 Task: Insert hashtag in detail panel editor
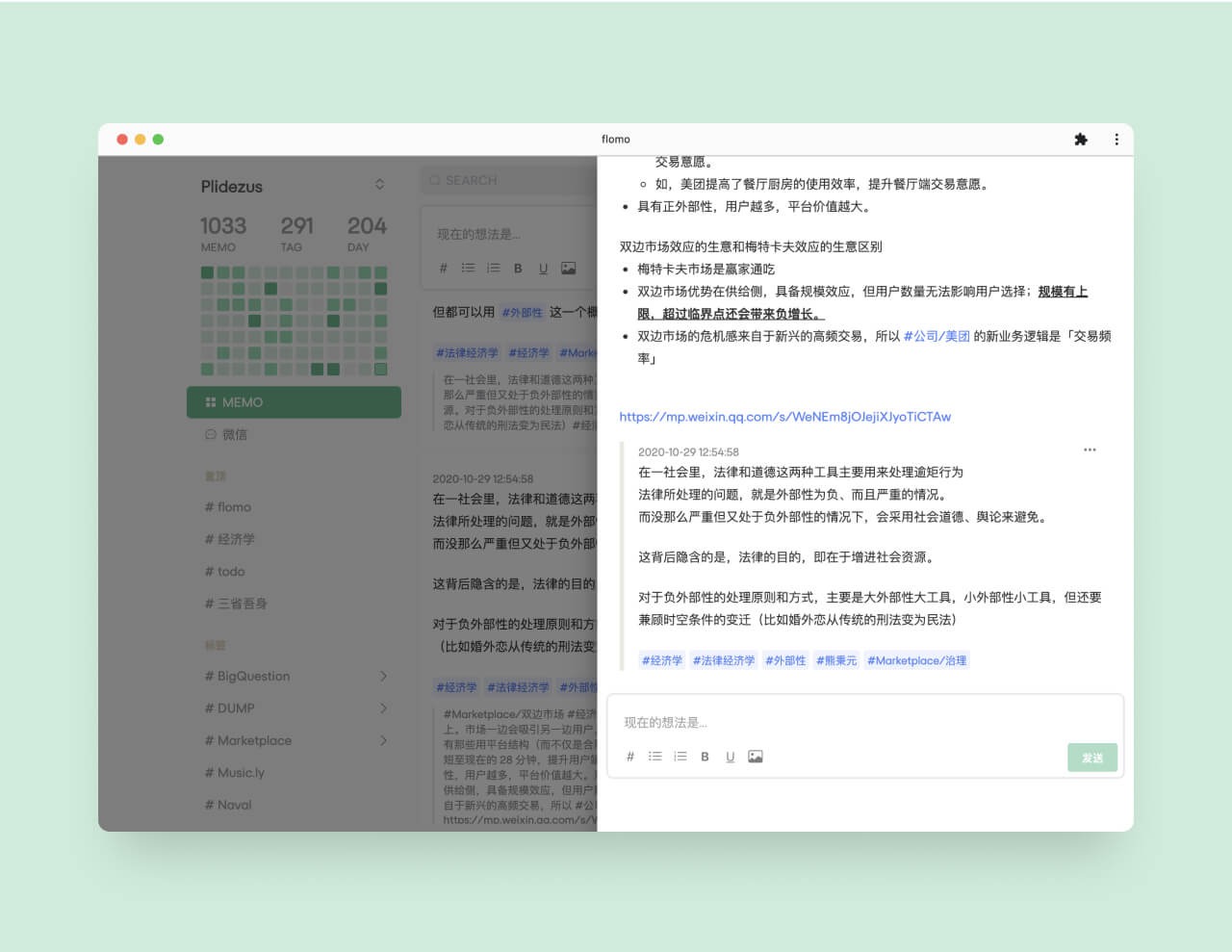(x=630, y=757)
